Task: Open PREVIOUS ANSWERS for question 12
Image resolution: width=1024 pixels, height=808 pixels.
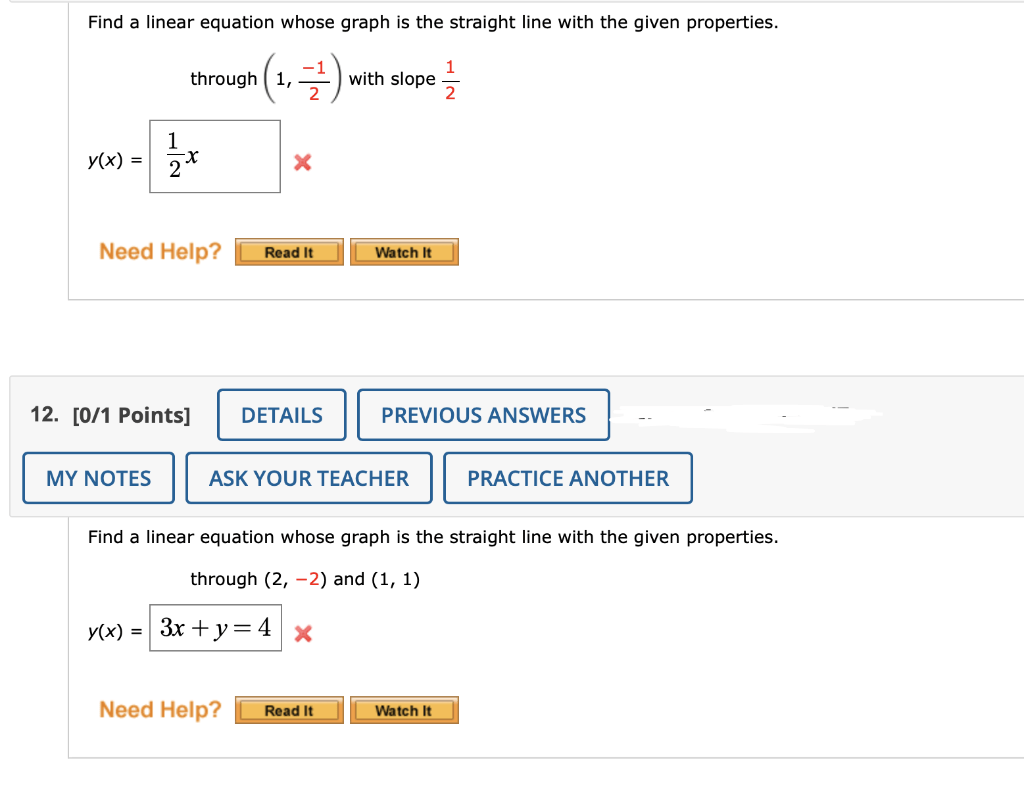Action: click(x=483, y=415)
